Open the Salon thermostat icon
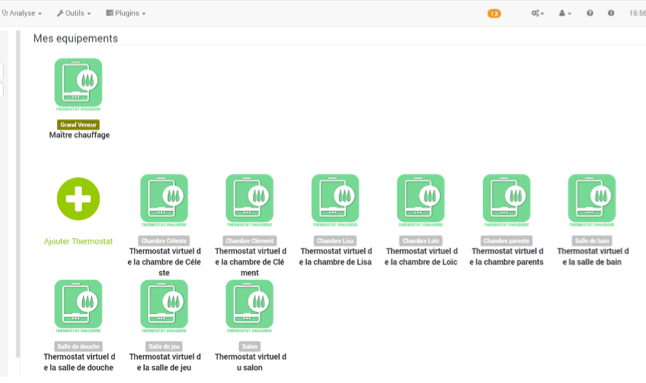Screen dimensions: 646x383 click(x=250, y=306)
